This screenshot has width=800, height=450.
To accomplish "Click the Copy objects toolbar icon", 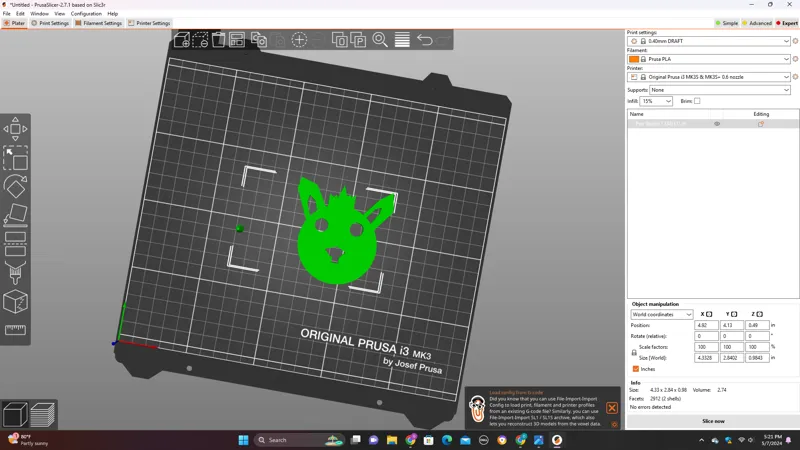I will tap(259, 40).
